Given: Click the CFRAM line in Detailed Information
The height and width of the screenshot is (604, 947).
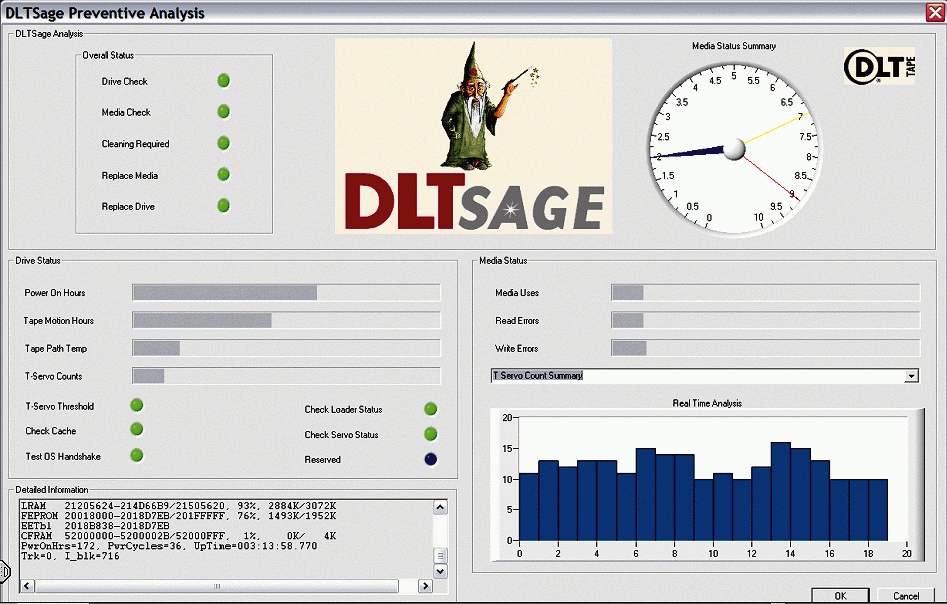Looking at the screenshot, I should [178, 536].
